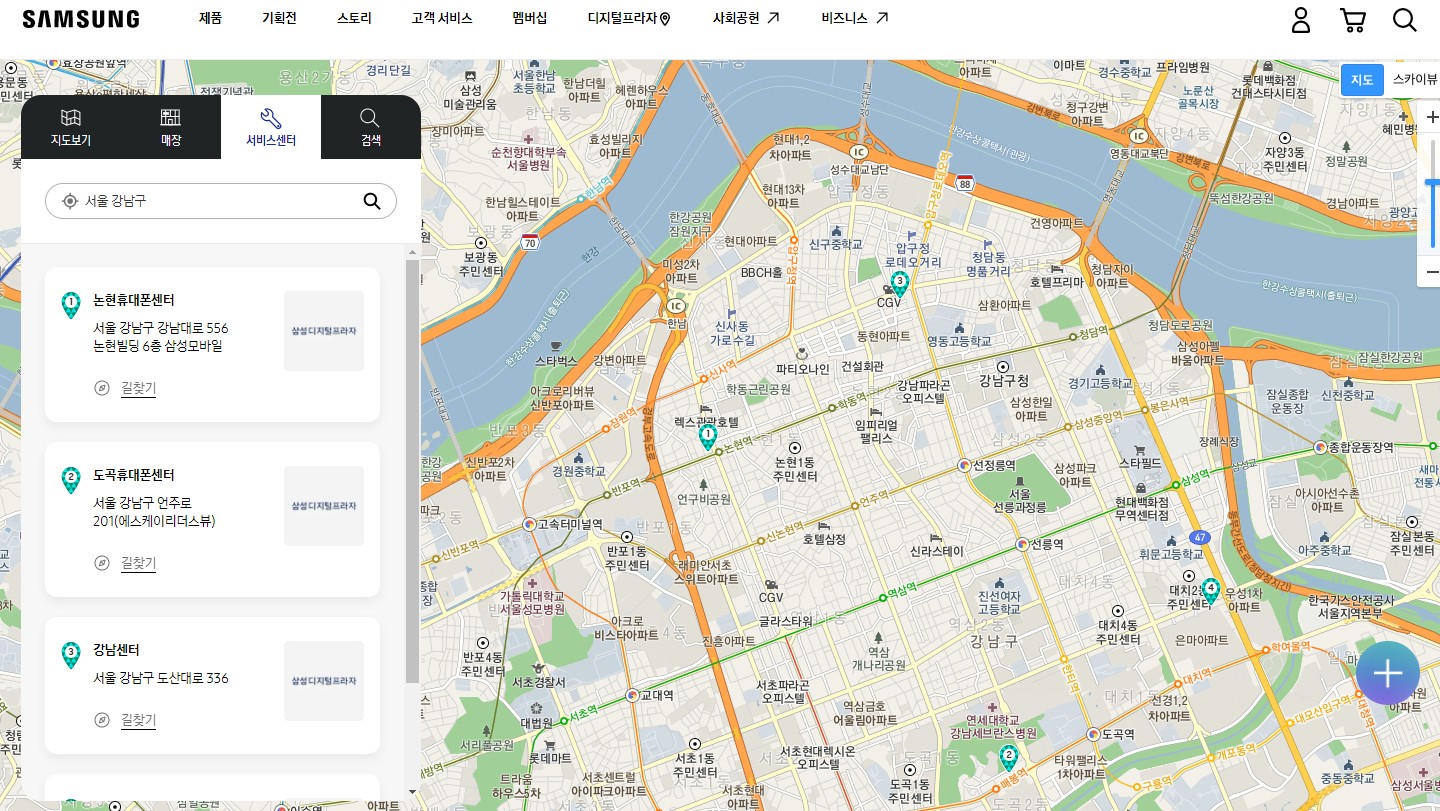Click the current location target icon
The width and height of the screenshot is (1440, 811).
(x=70, y=201)
